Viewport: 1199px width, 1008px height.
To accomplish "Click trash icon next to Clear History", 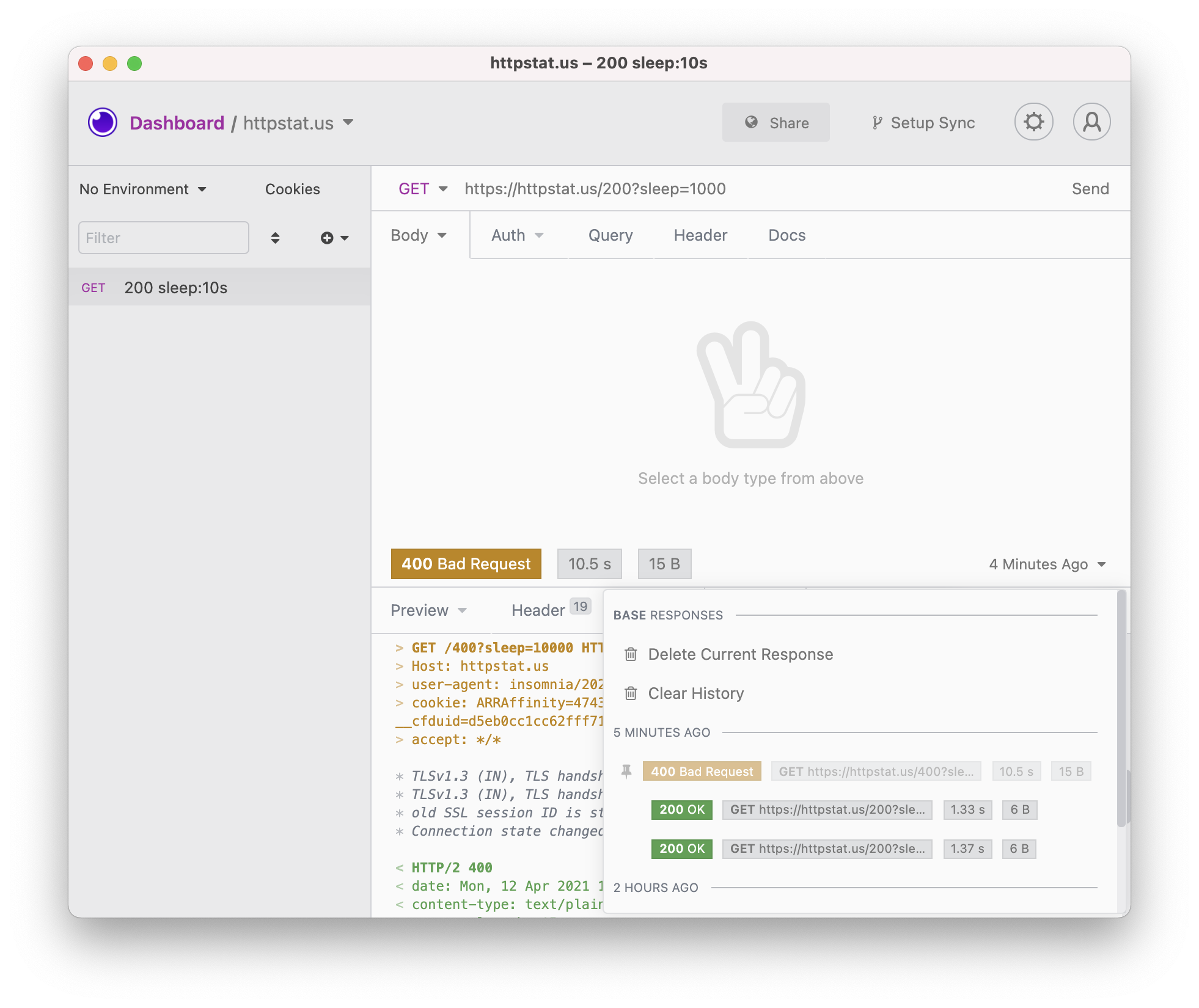I will pyautogui.click(x=631, y=693).
